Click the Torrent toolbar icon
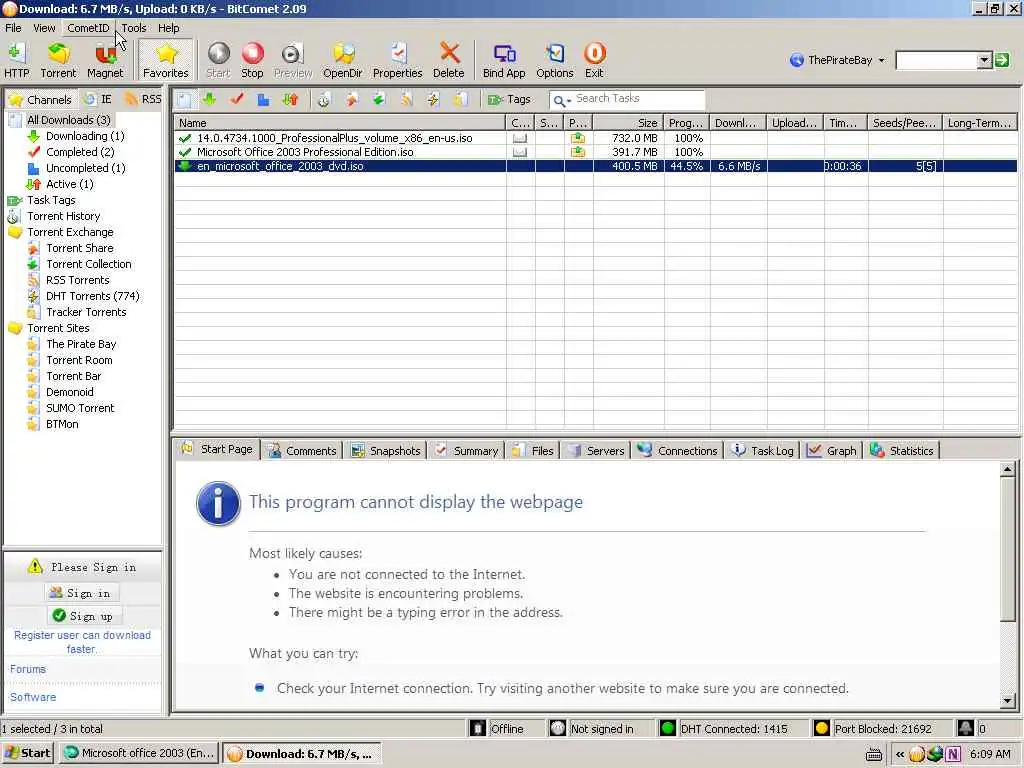This screenshot has width=1024, height=768. point(58,60)
